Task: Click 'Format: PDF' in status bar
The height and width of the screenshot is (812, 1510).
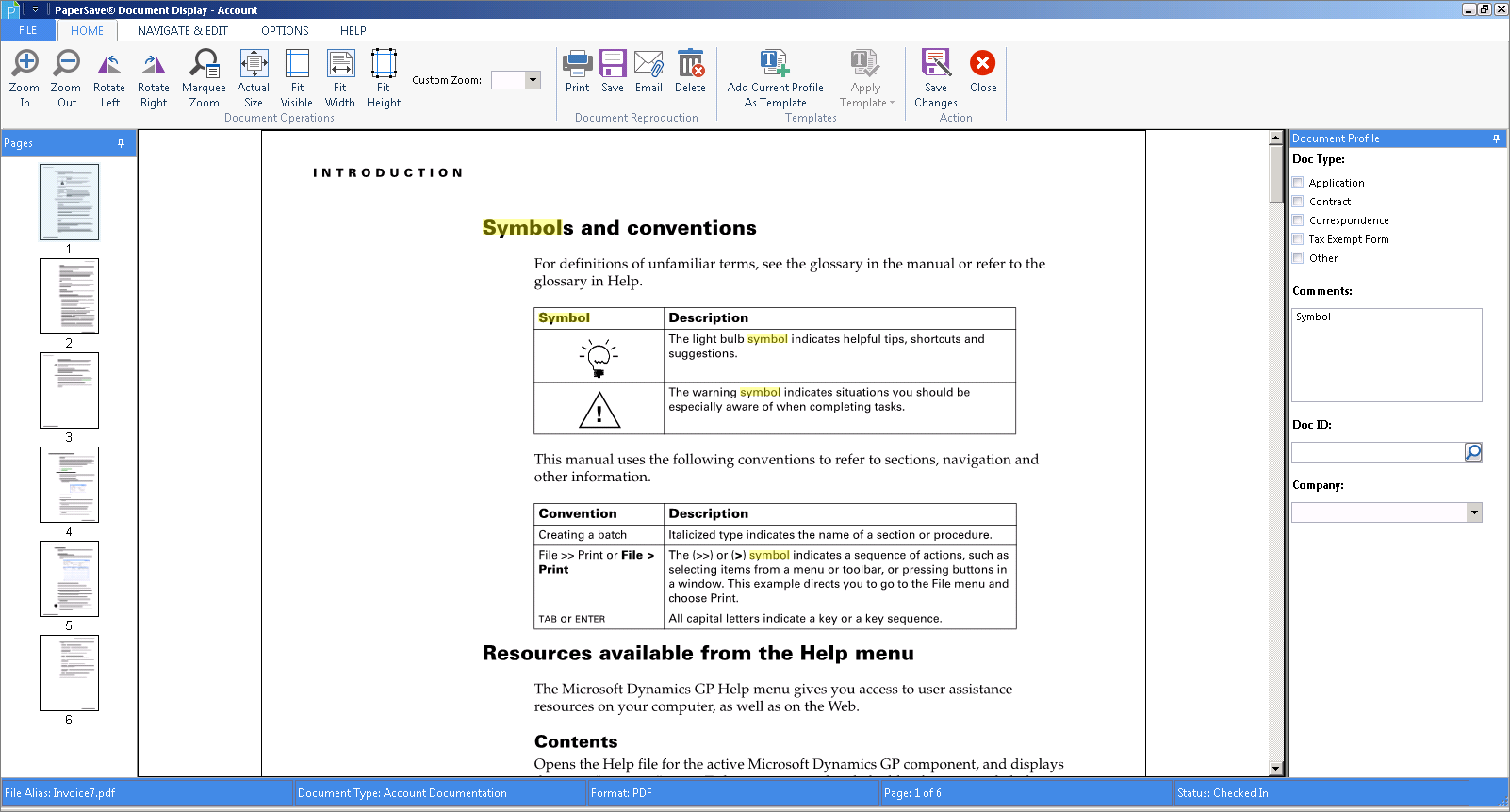Action: coord(621,793)
